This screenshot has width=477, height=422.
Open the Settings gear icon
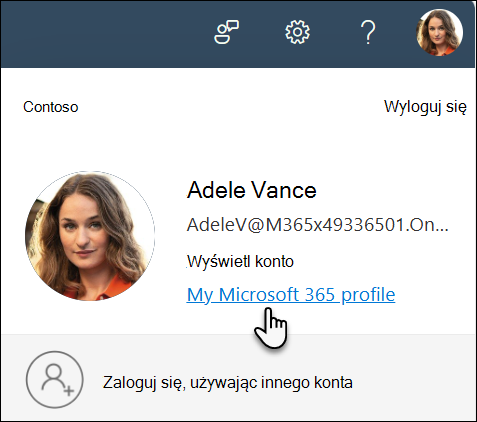(x=297, y=32)
